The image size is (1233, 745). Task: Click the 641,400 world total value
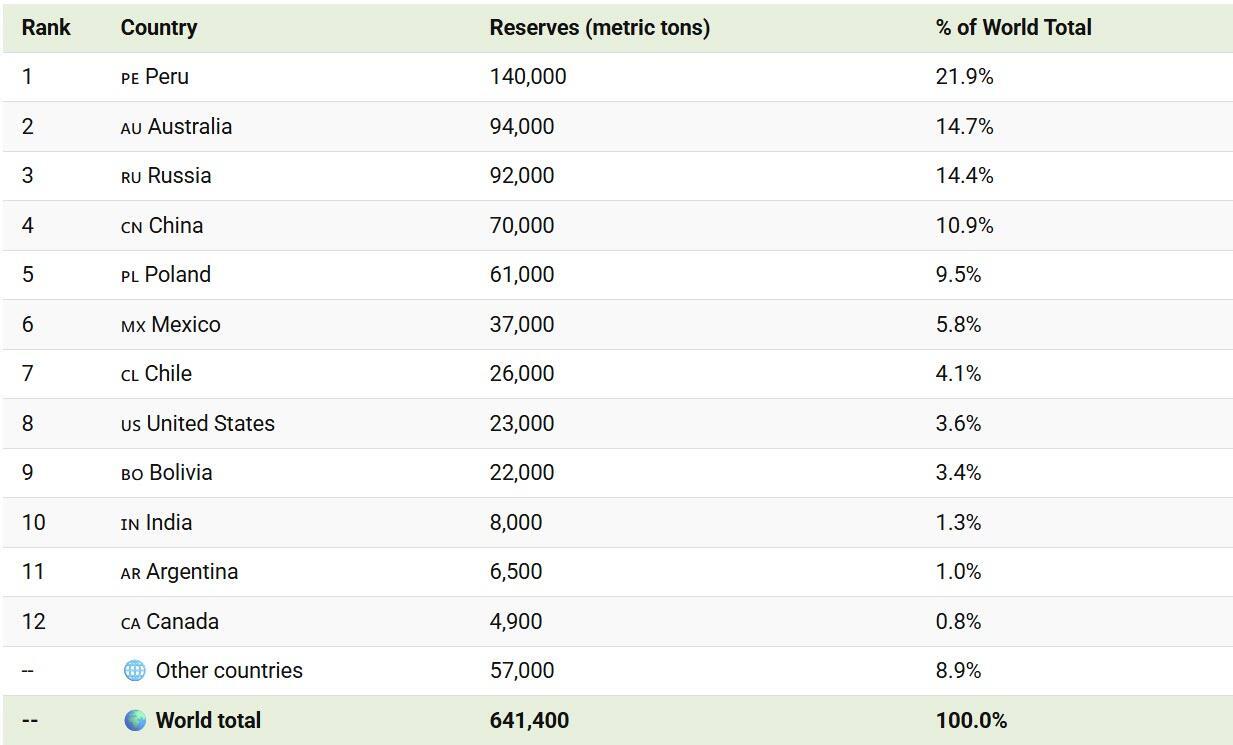(529, 720)
